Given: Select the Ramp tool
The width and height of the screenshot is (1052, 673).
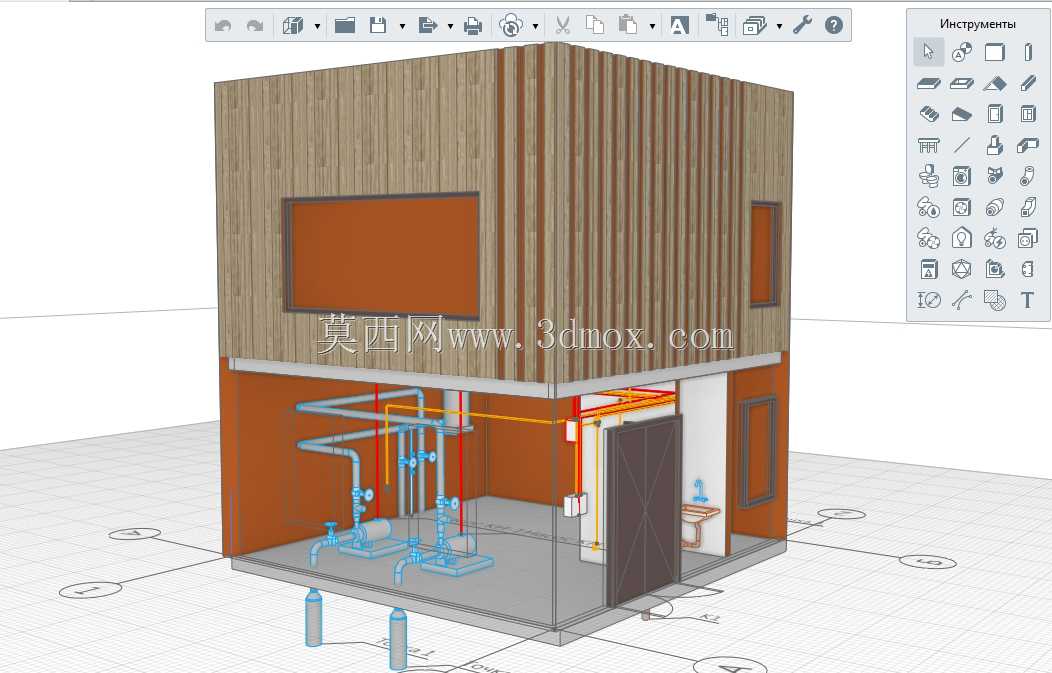Looking at the screenshot, I should (x=962, y=114).
